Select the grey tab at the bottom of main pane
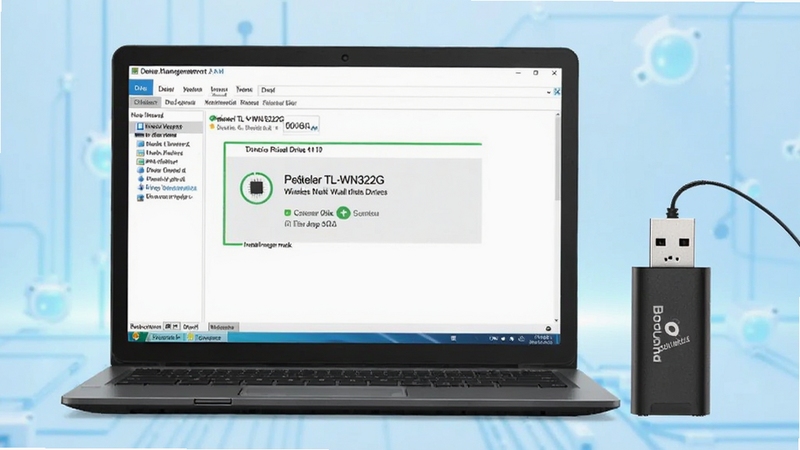This screenshot has width=800, height=450. (223, 327)
